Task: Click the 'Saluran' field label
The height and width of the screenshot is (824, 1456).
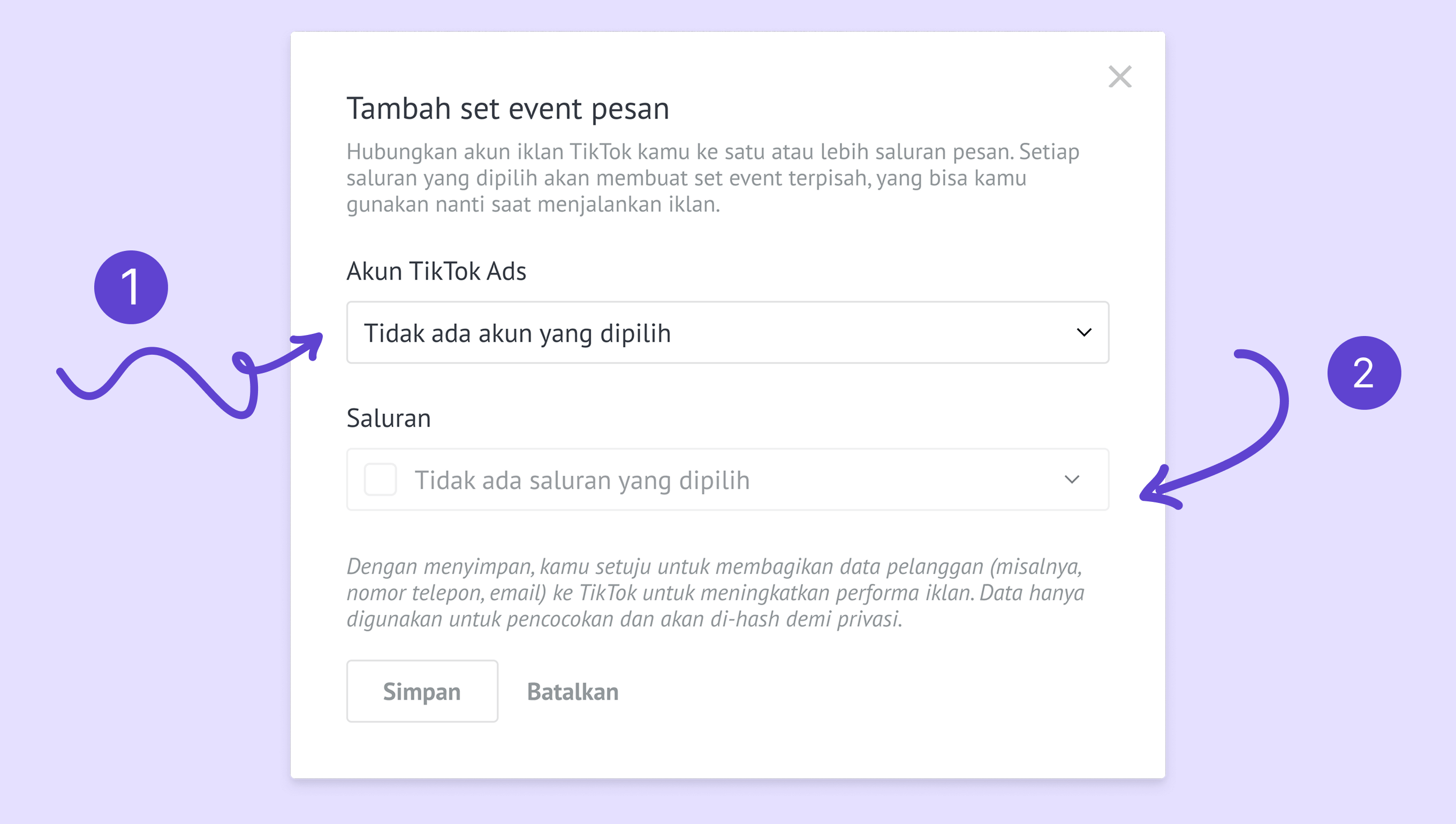Action: click(x=388, y=418)
